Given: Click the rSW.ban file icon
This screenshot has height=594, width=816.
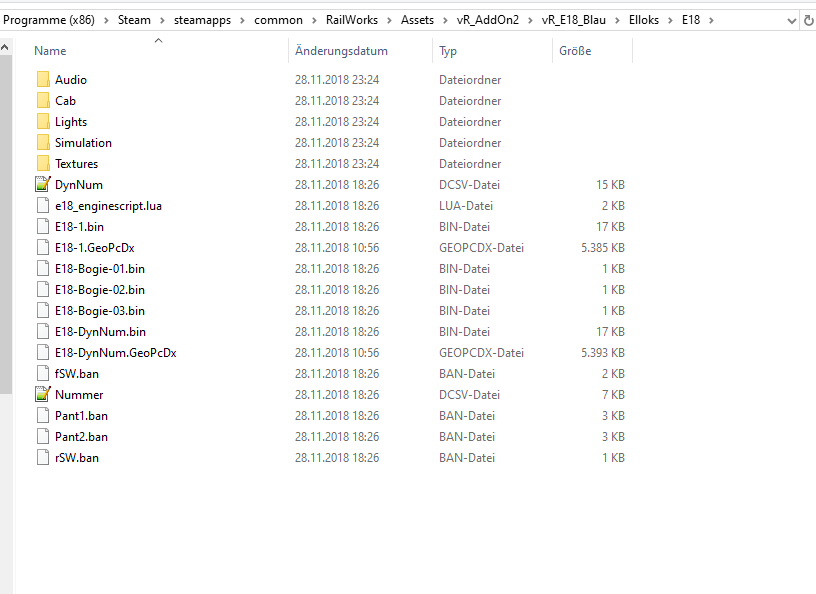Looking at the screenshot, I should 43,458.
